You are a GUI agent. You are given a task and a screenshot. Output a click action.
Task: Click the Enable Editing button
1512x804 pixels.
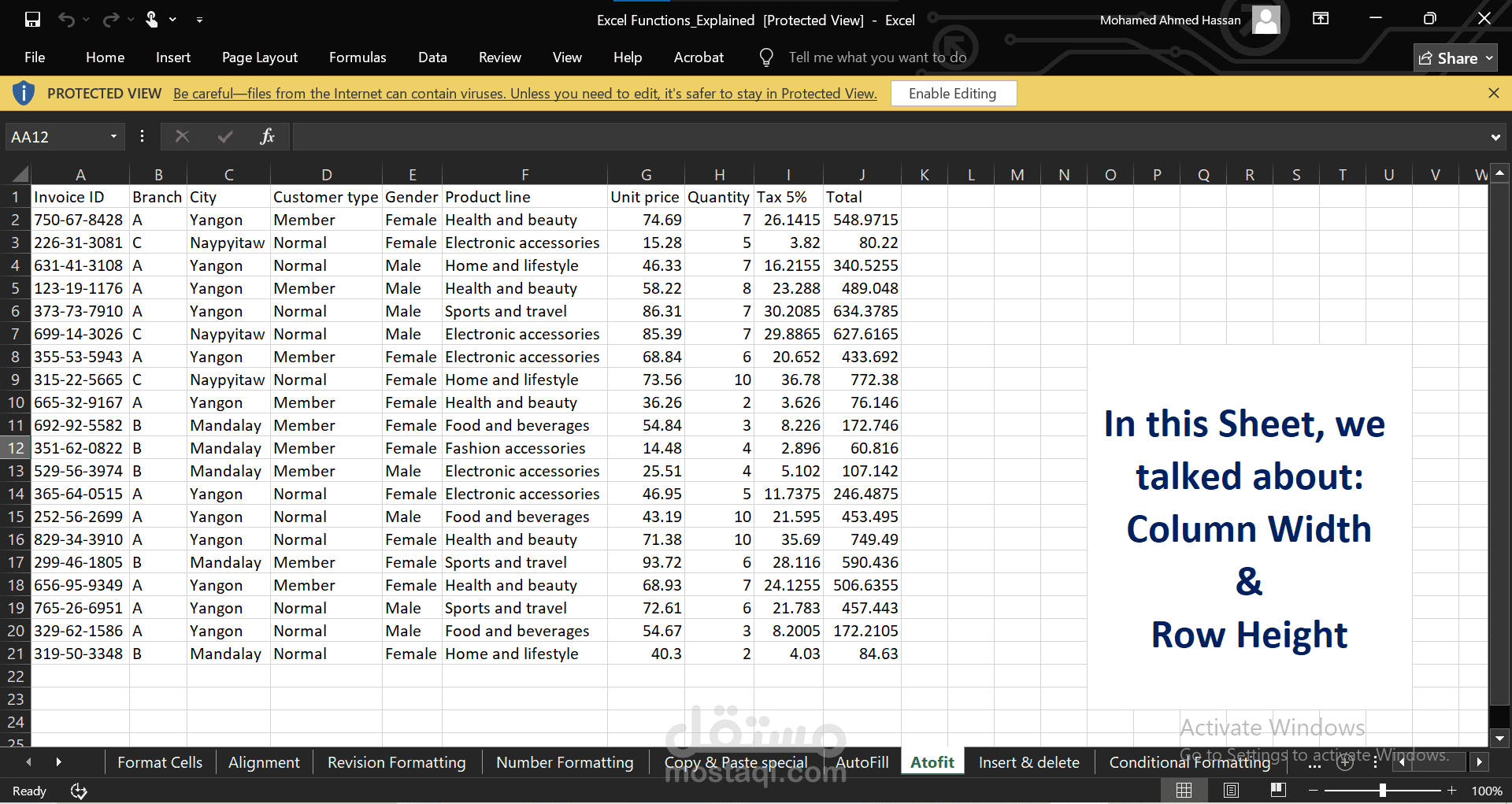952,94
